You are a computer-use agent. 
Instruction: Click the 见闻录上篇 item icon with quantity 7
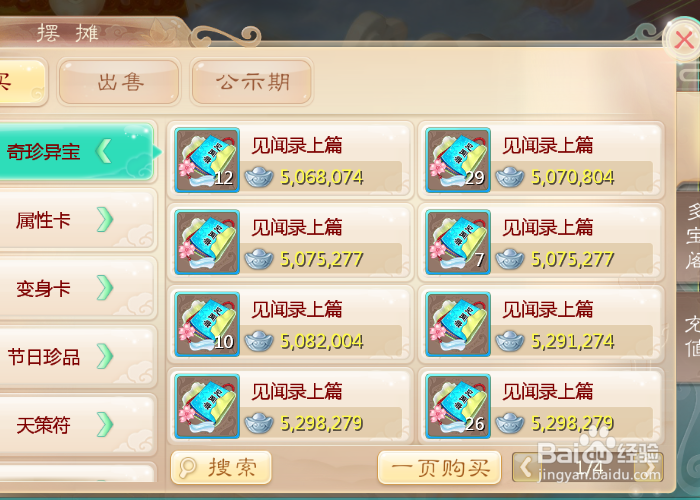[x=458, y=242]
